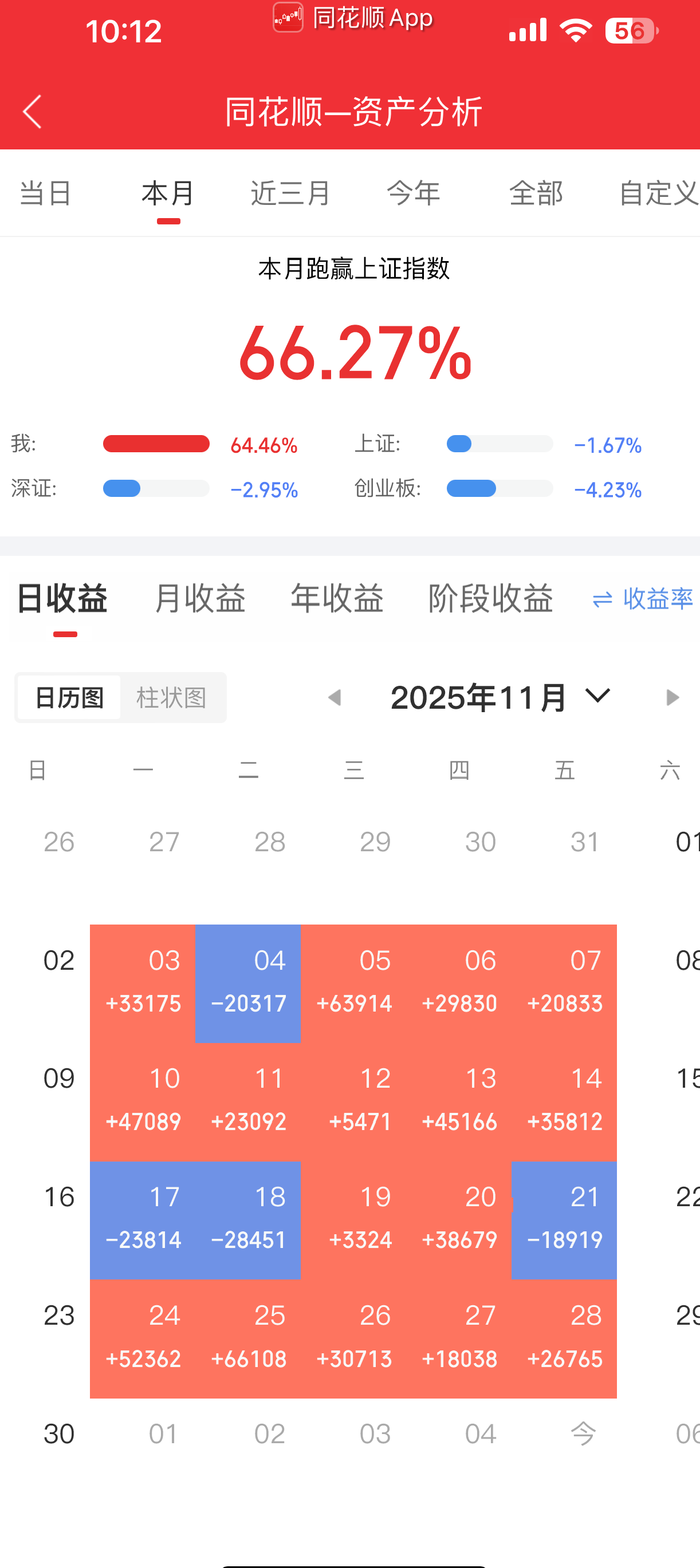Tap the 同花顺—资产分析 page title
The width and height of the screenshot is (700, 1568).
coord(354,112)
